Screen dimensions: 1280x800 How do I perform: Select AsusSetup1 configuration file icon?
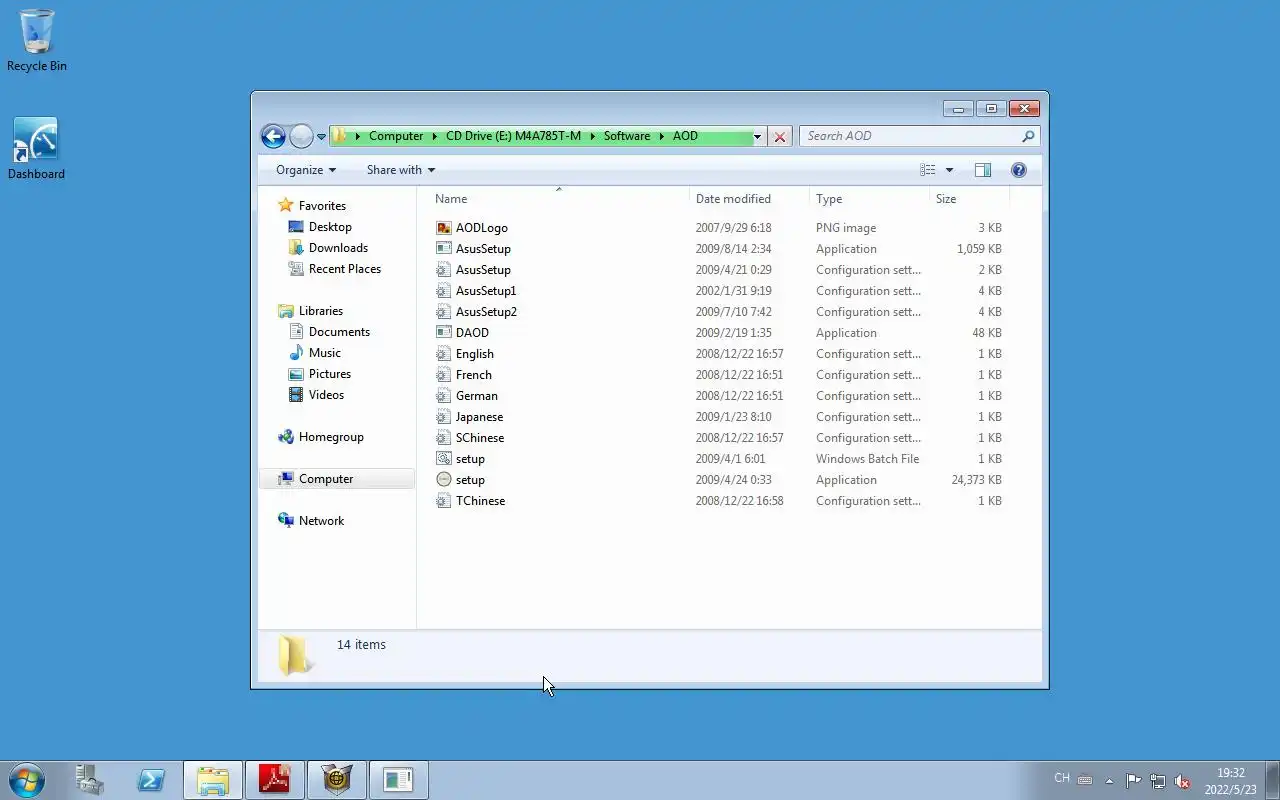tap(444, 291)
